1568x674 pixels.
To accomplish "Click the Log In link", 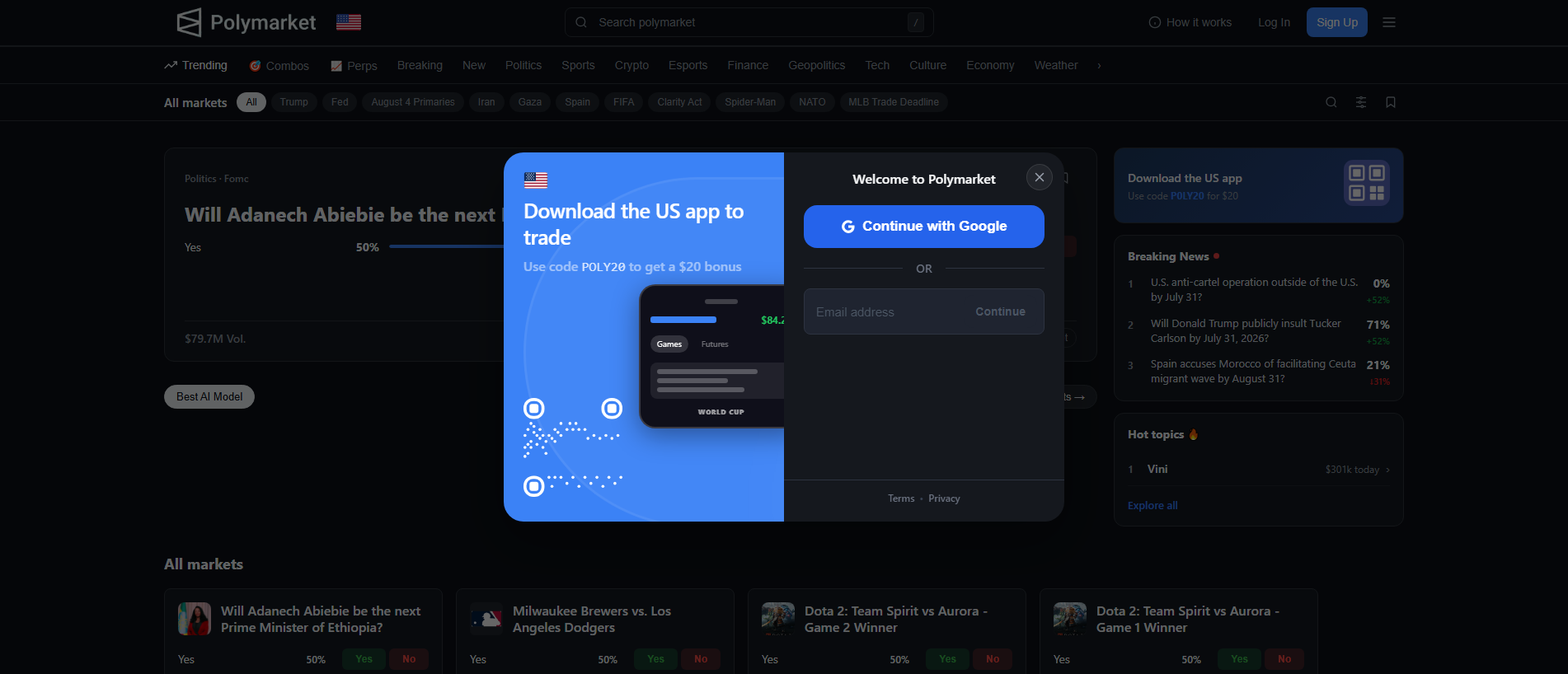I will tap(1274, 22).
